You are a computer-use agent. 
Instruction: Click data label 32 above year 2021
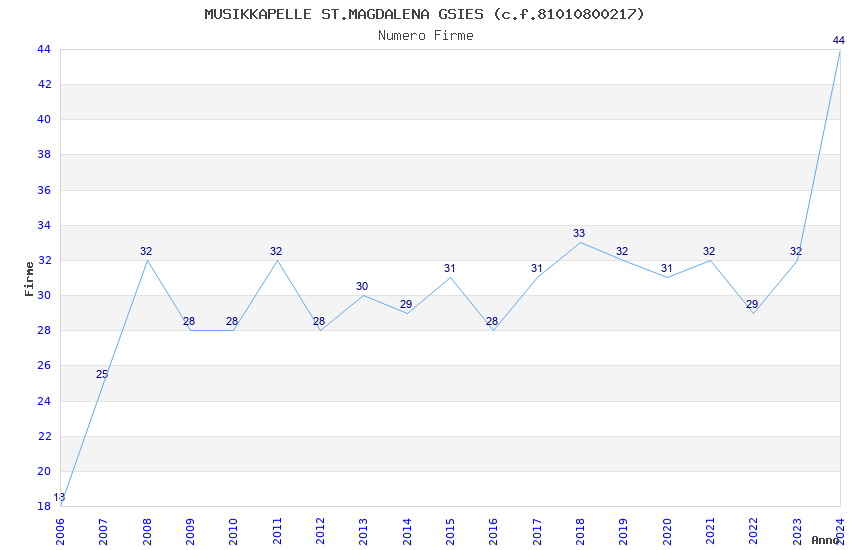pyautogui.click(x=709, y=251)
